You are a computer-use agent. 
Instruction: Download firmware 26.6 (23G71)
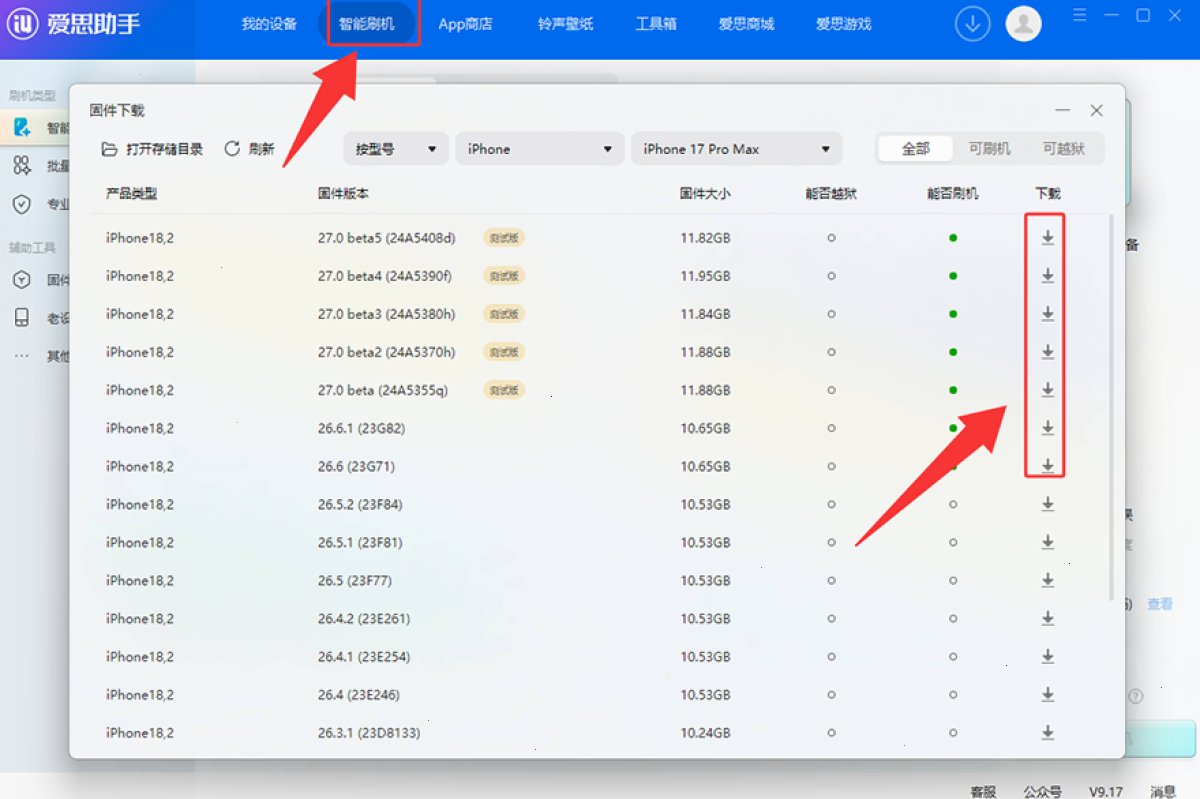1047,466
